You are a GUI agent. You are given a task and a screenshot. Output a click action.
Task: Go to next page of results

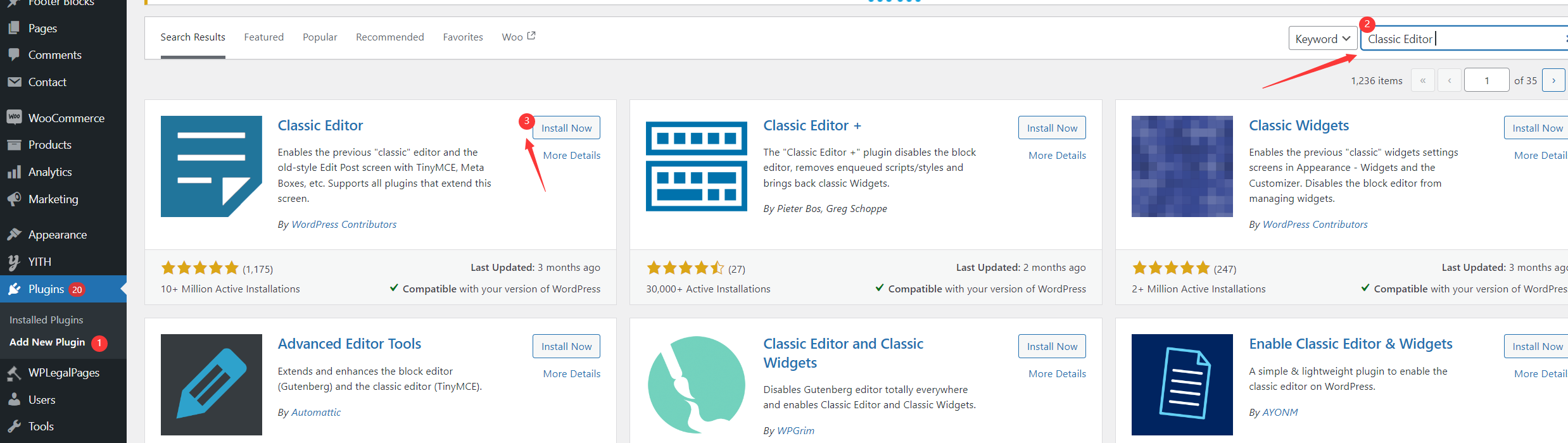coord(1553,80)
